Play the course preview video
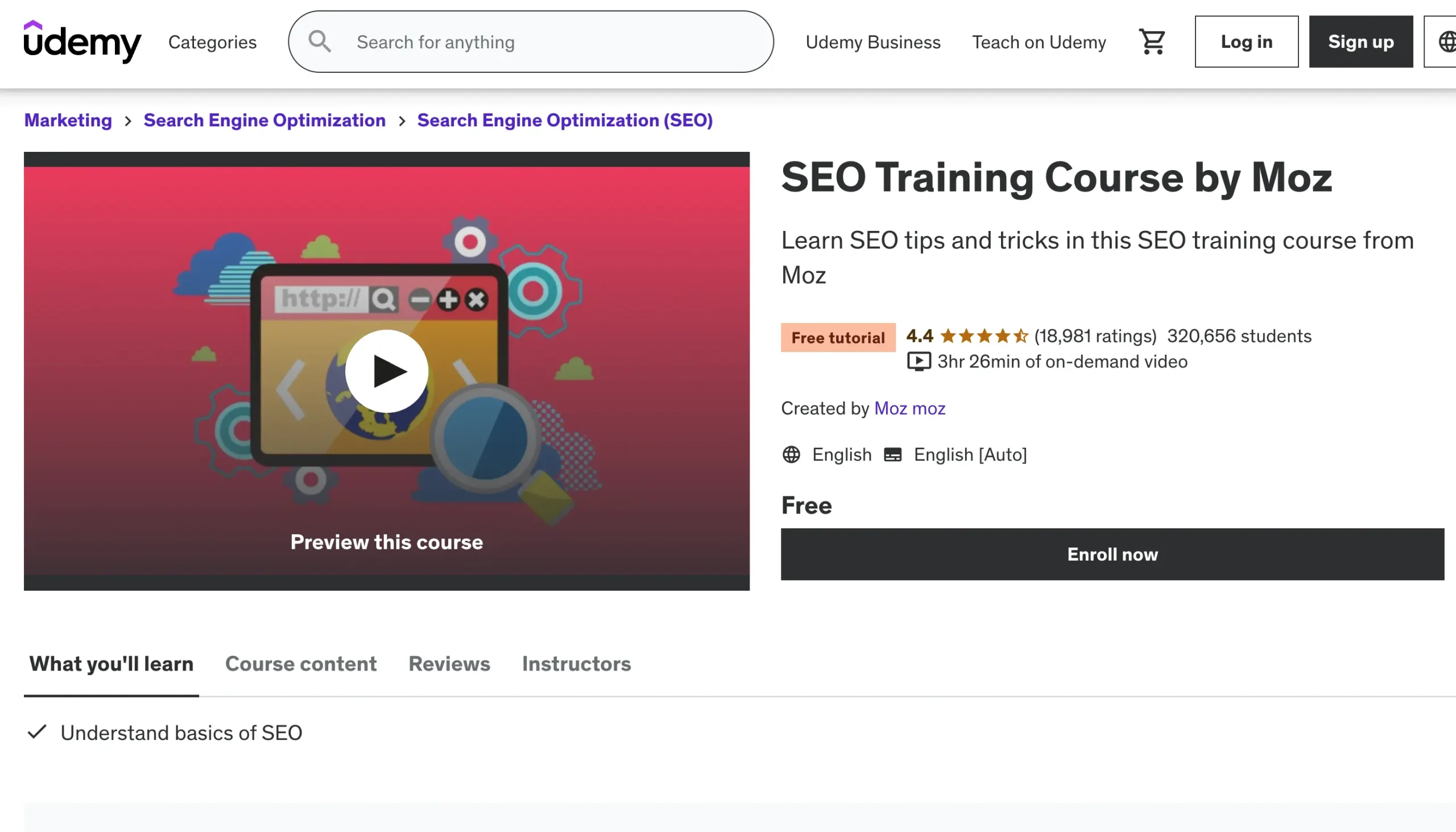1456x832 pixels. point(387,371)
